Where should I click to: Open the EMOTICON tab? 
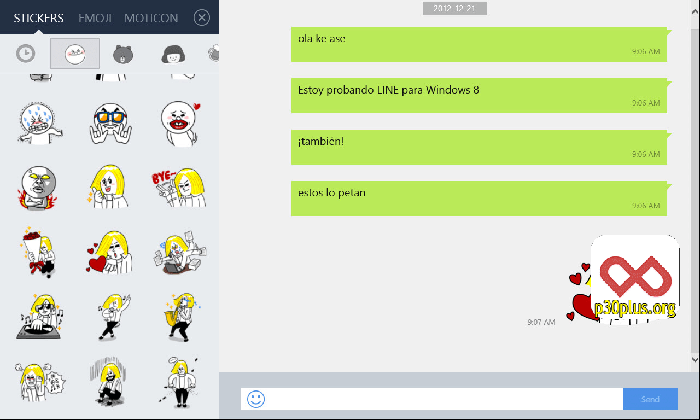tap(151, 18)
